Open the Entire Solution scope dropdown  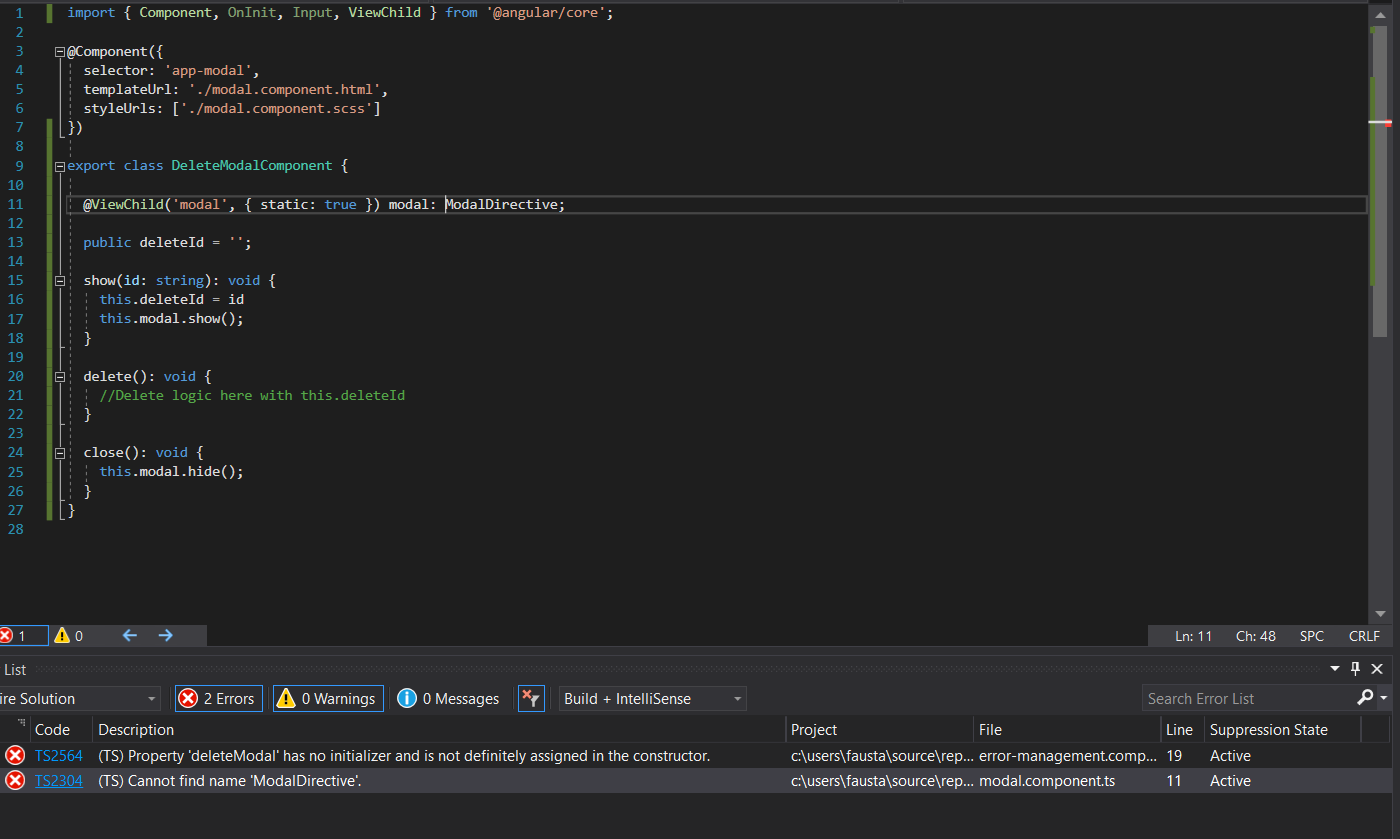(80, 699)
